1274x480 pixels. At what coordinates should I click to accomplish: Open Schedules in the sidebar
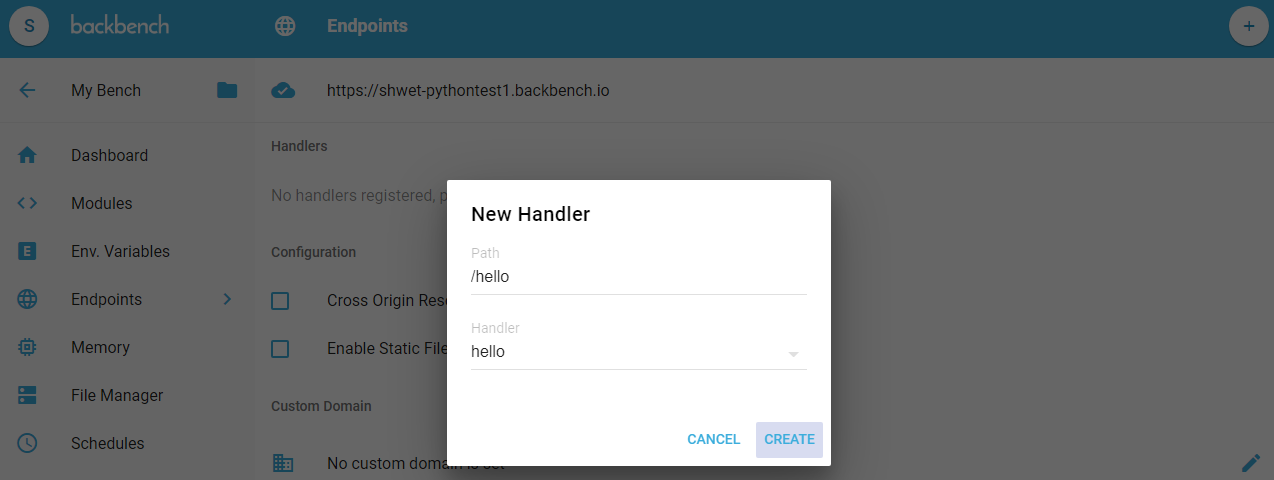pos(108,443)
